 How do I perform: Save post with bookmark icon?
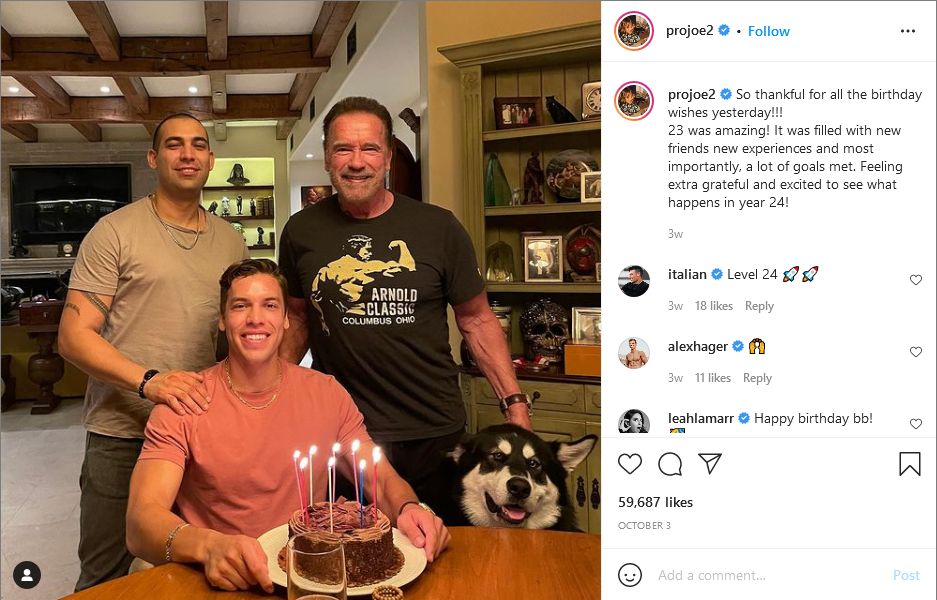coord(909,464)
